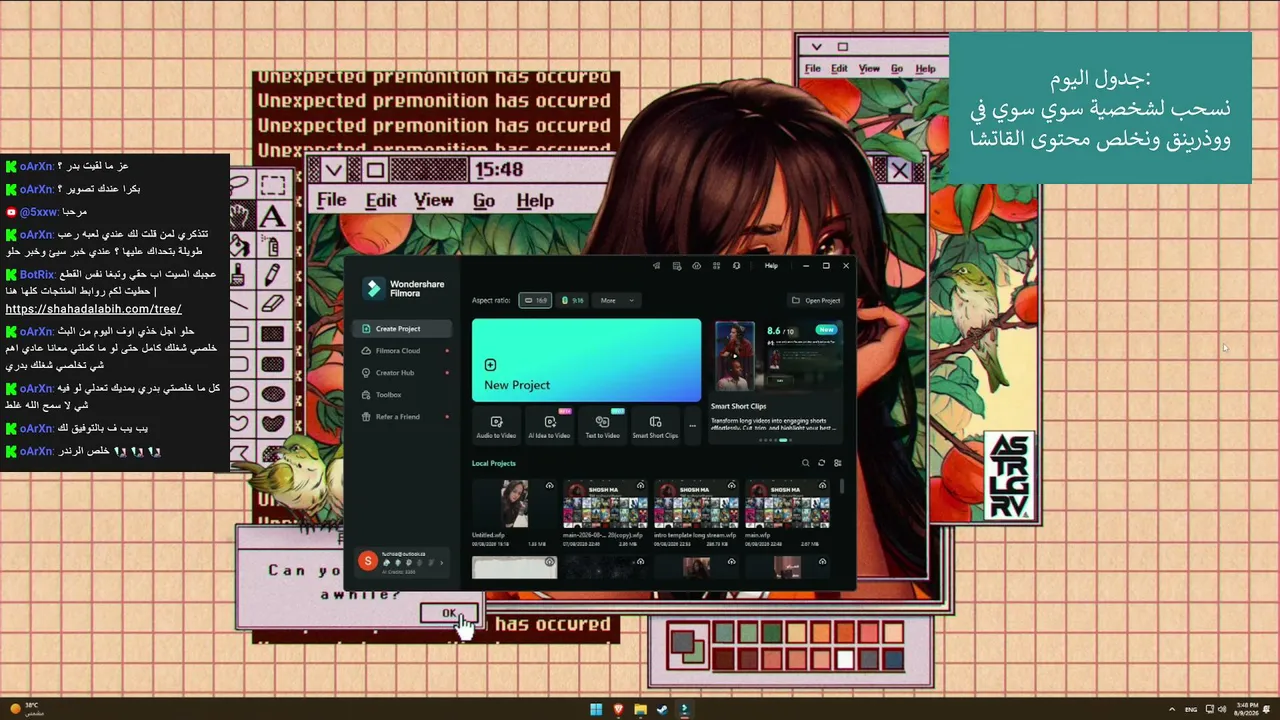Click the Filmora taskbar icon
This screenshot has height=720, width=1280.
(x=684, y=709)
